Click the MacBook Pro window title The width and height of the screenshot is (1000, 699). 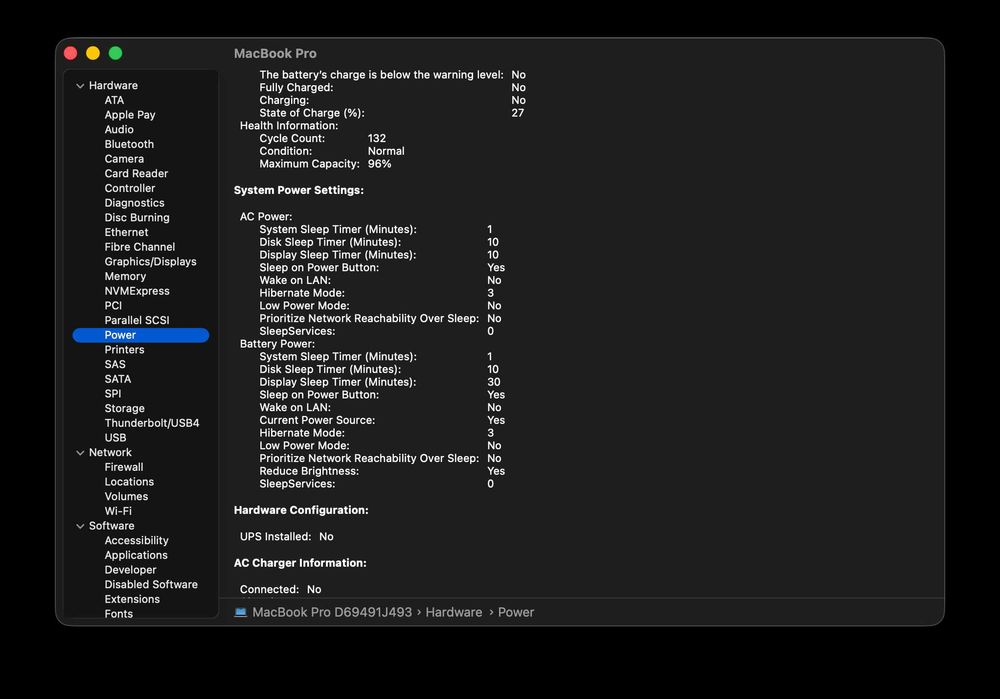click(x=276, y=54)
